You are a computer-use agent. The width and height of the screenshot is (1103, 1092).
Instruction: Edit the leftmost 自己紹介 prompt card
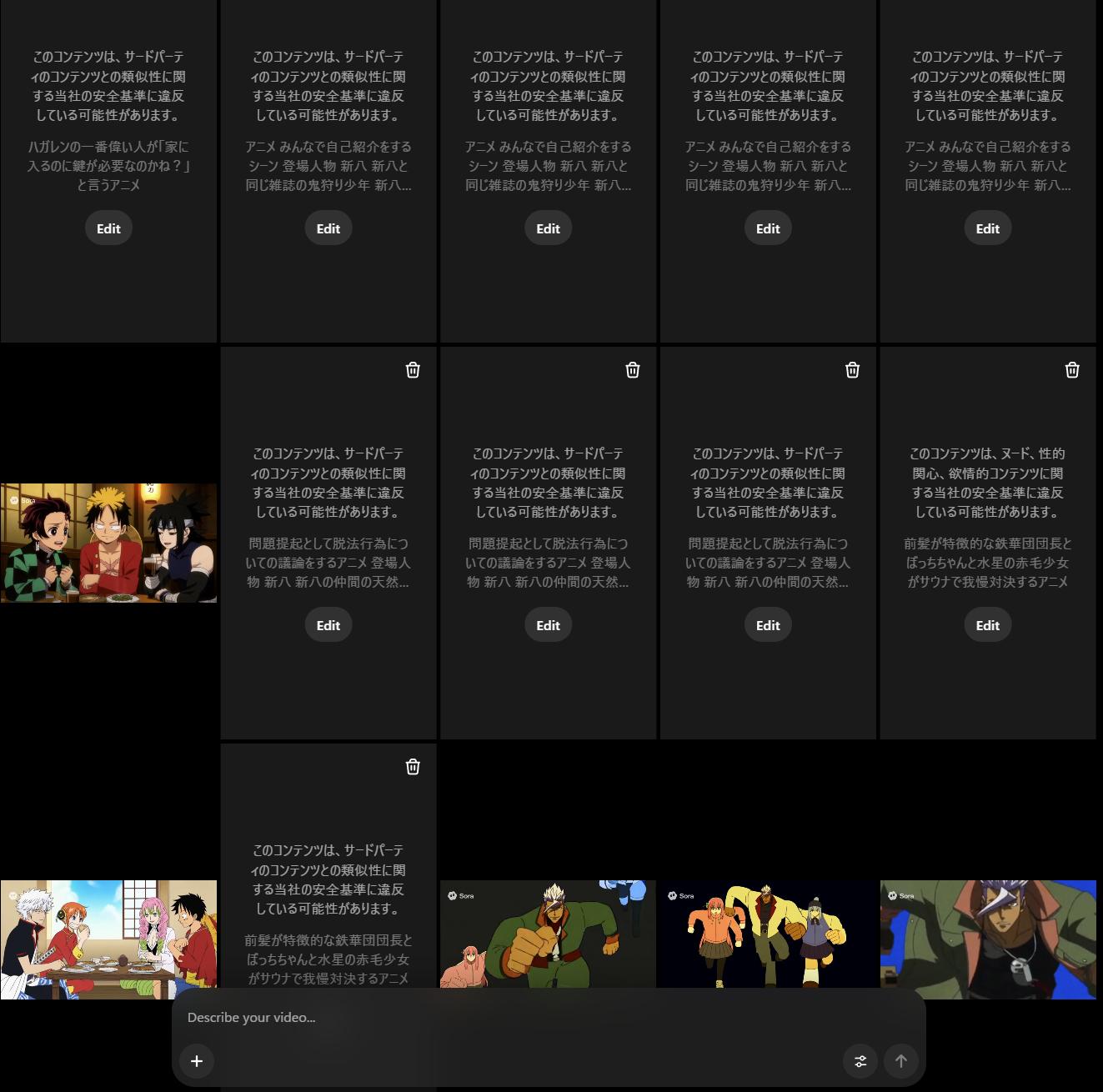coord(328,228)
